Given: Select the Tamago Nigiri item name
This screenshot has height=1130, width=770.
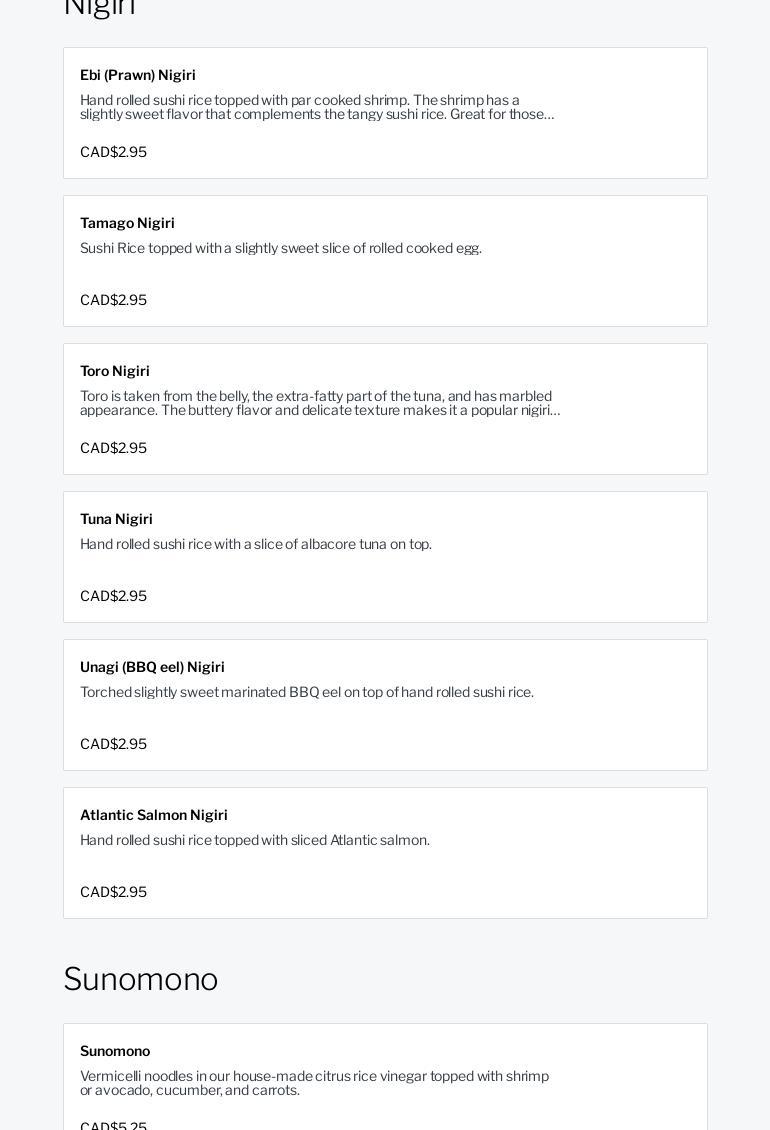Looking at the screenshot, I should tap(127, 223).
